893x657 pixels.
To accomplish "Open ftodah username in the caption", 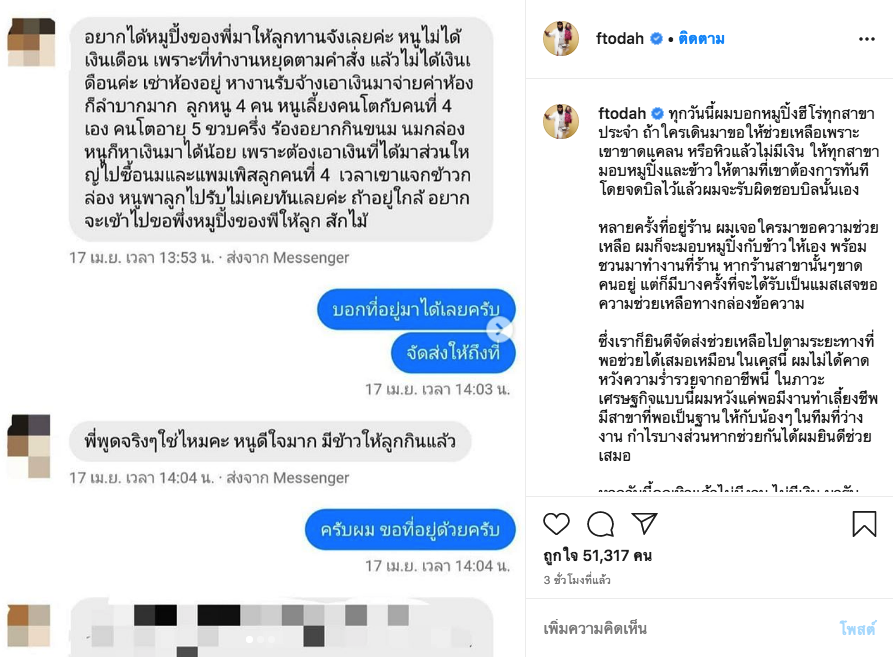I will click(x=622, y=113).
